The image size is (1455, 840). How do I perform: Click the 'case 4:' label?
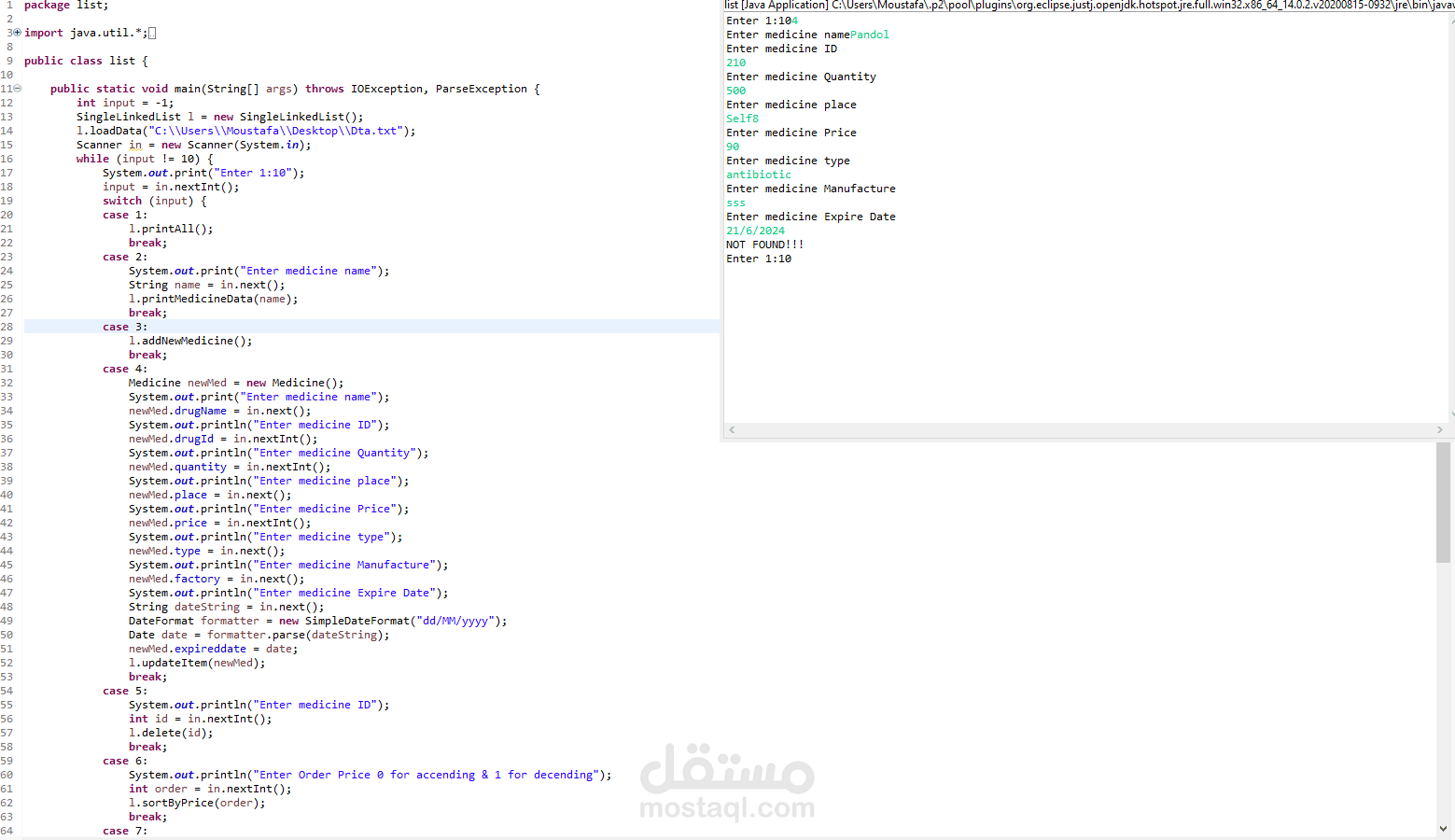[125, 369]
